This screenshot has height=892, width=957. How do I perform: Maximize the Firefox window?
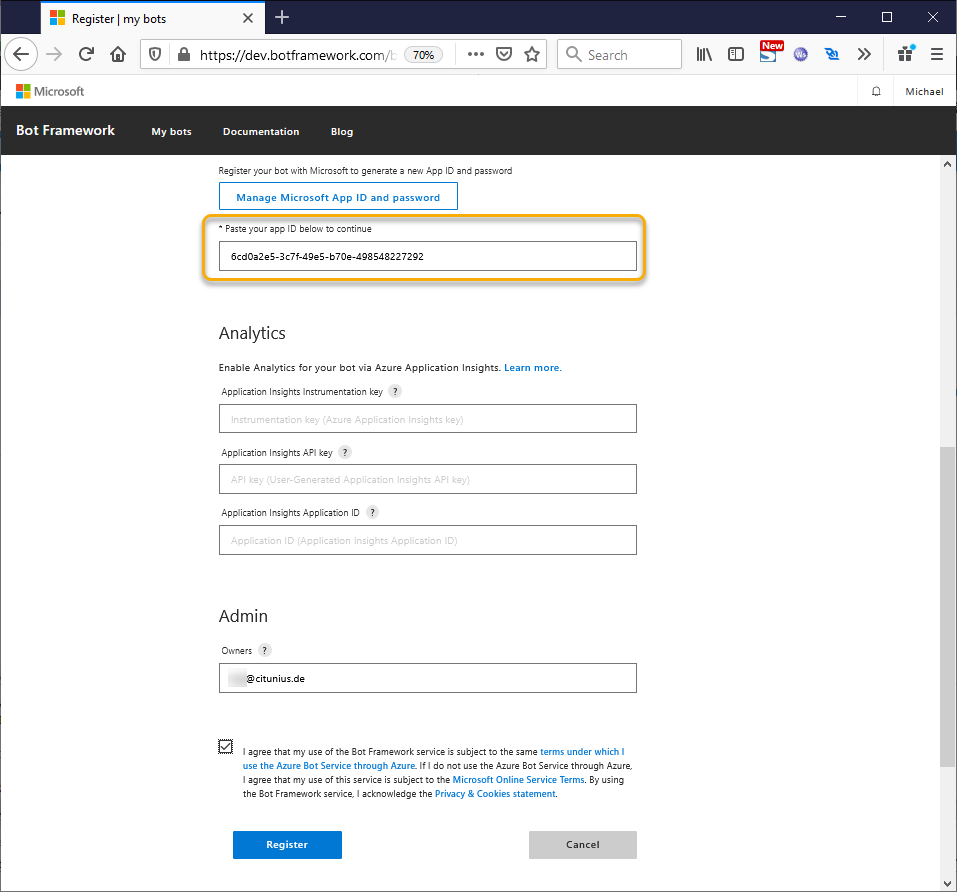(887, 17)
